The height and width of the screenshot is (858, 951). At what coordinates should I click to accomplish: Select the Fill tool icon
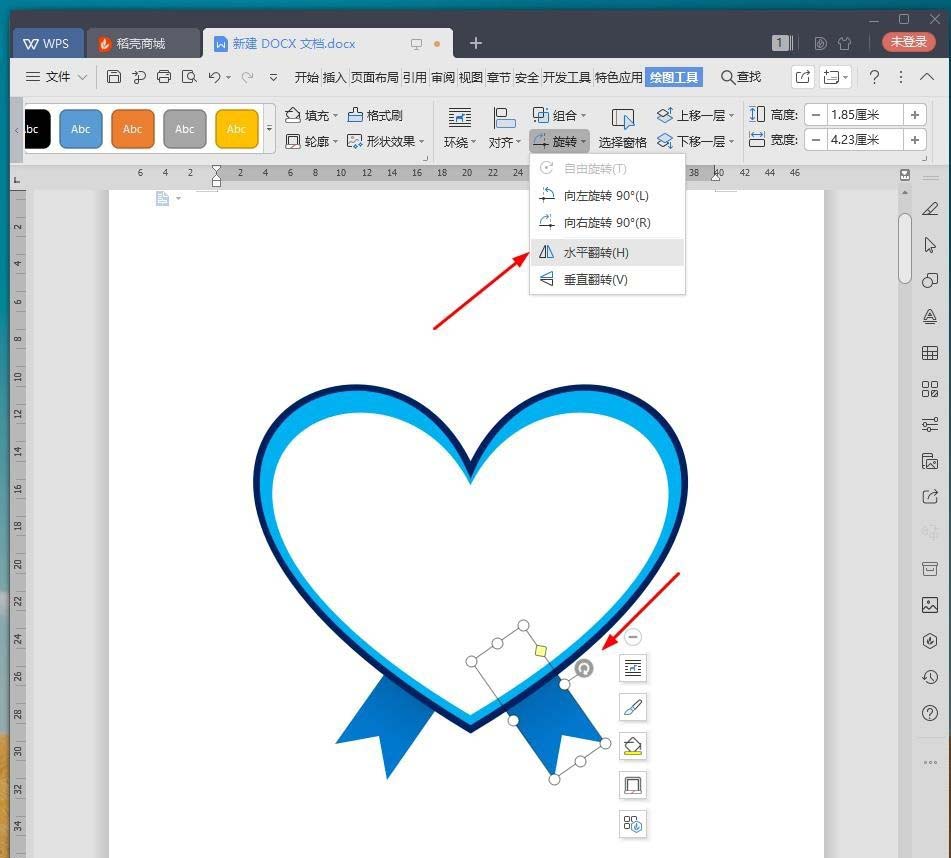(x=294, y=115)
